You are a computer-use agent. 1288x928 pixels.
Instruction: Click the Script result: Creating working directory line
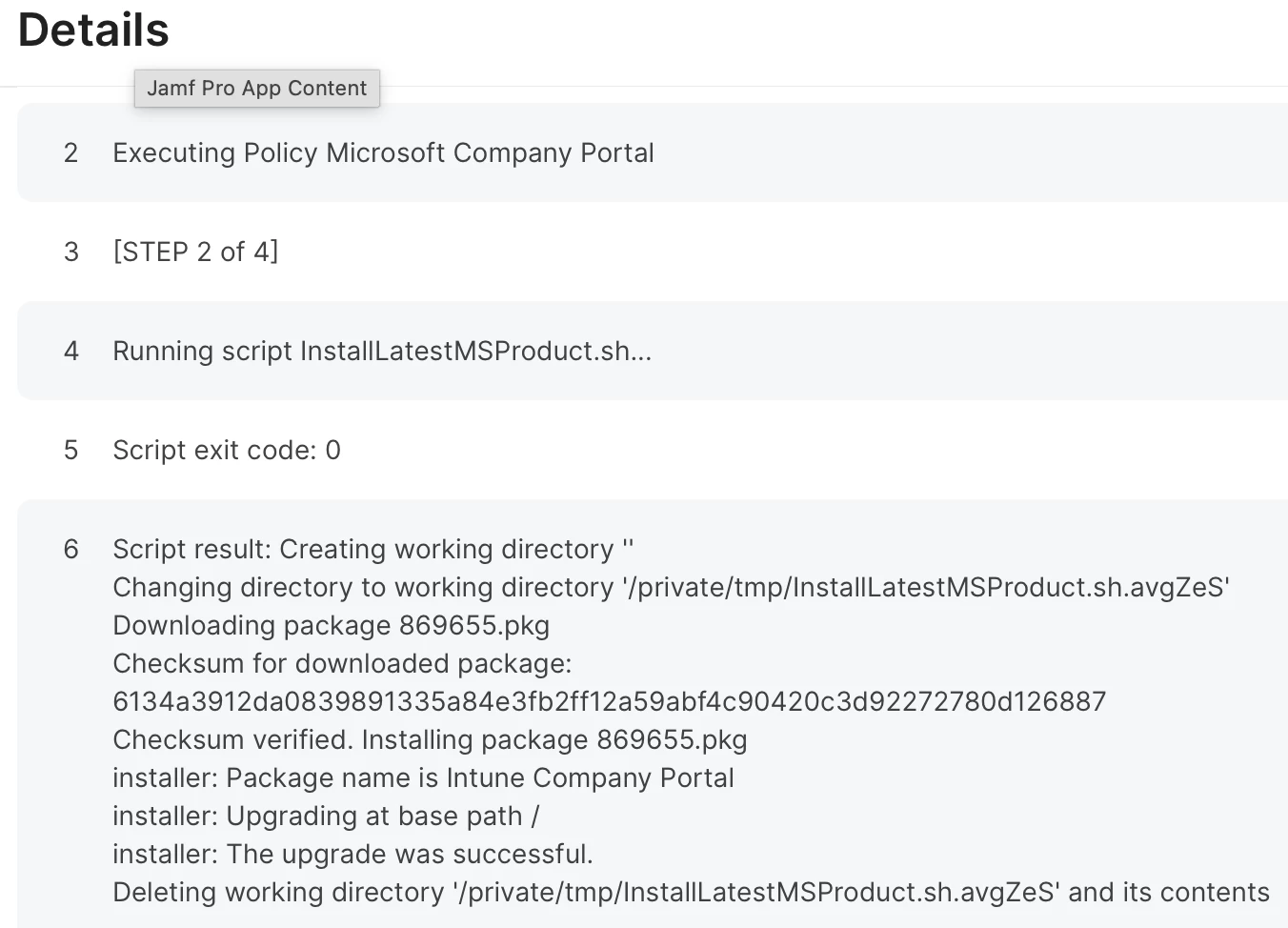tap(372, 550)
